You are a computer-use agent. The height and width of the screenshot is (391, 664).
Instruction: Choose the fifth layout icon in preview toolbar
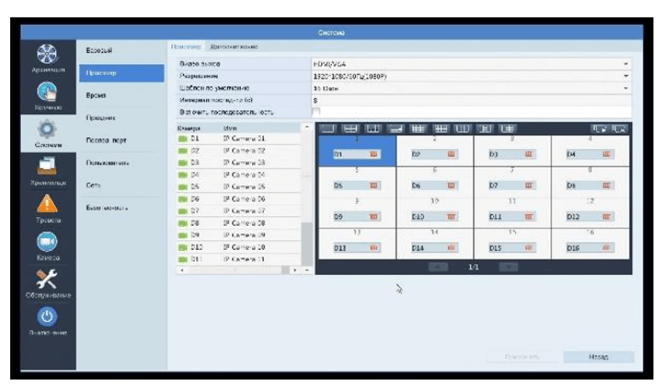pyautogui.click(x=418, y=129)
